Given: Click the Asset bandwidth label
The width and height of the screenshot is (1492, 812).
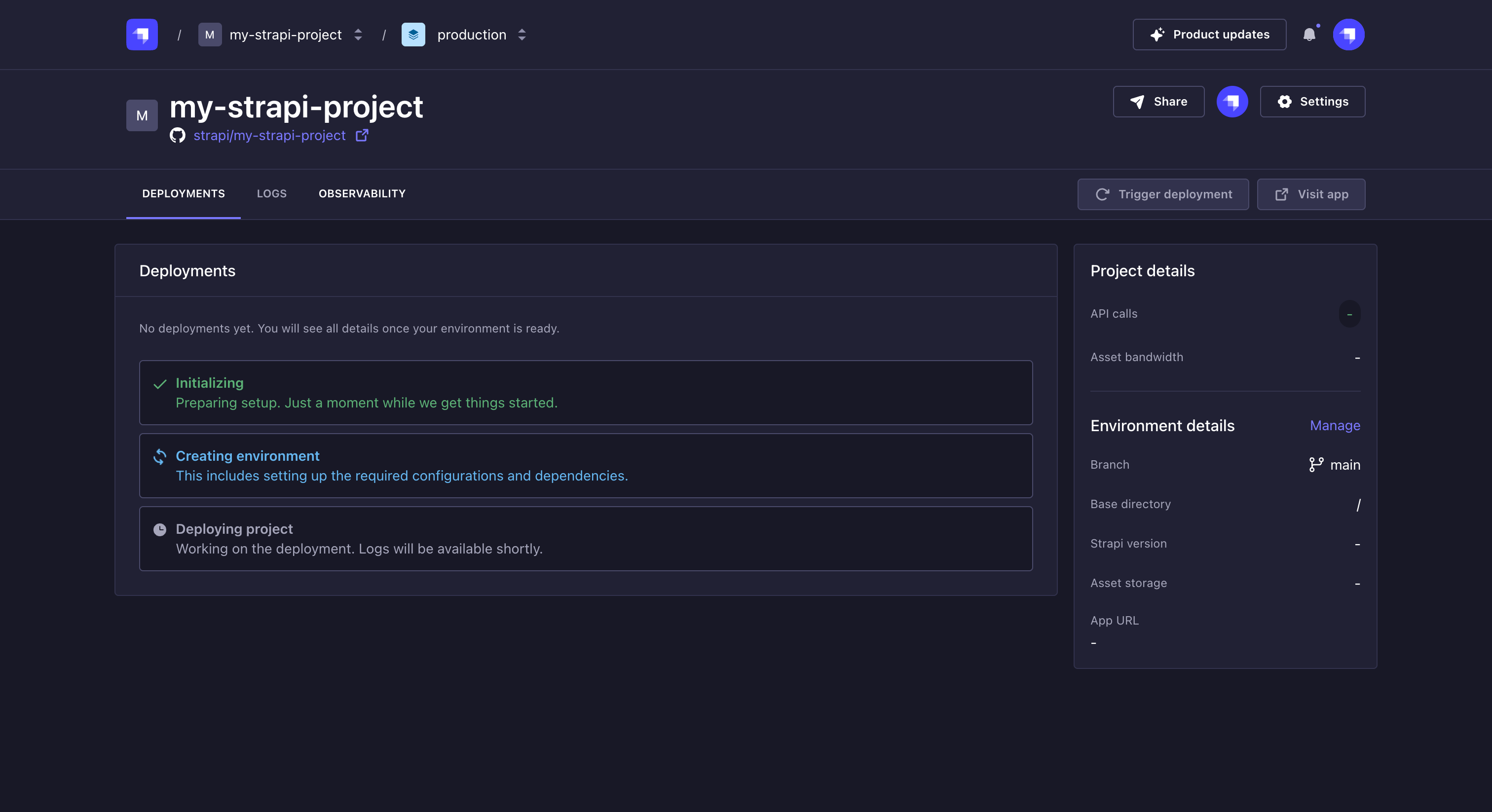Looking at the screenshot, I should [1136, 357].
